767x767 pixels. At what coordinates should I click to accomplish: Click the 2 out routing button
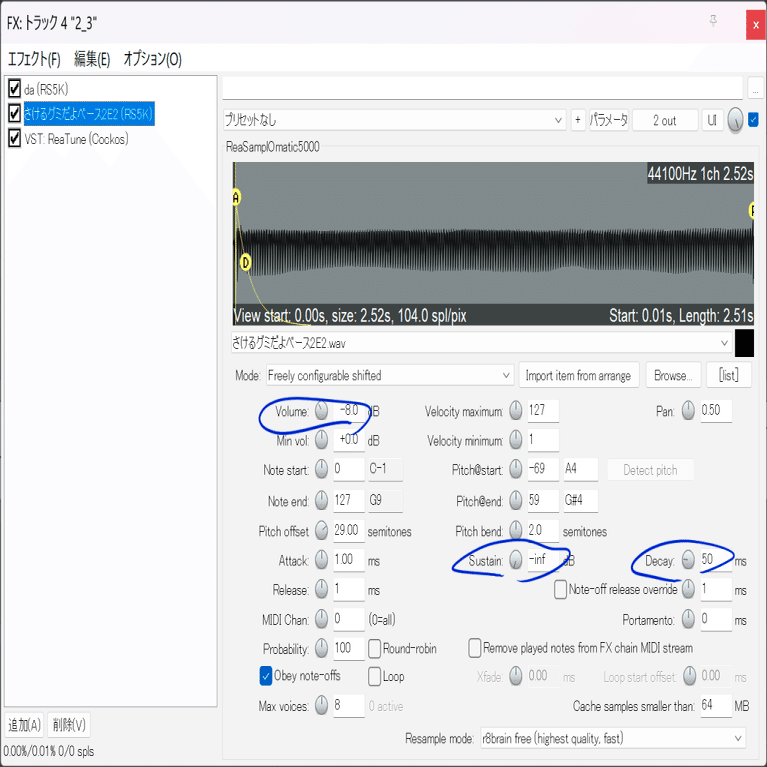click(x=665, y=120)
